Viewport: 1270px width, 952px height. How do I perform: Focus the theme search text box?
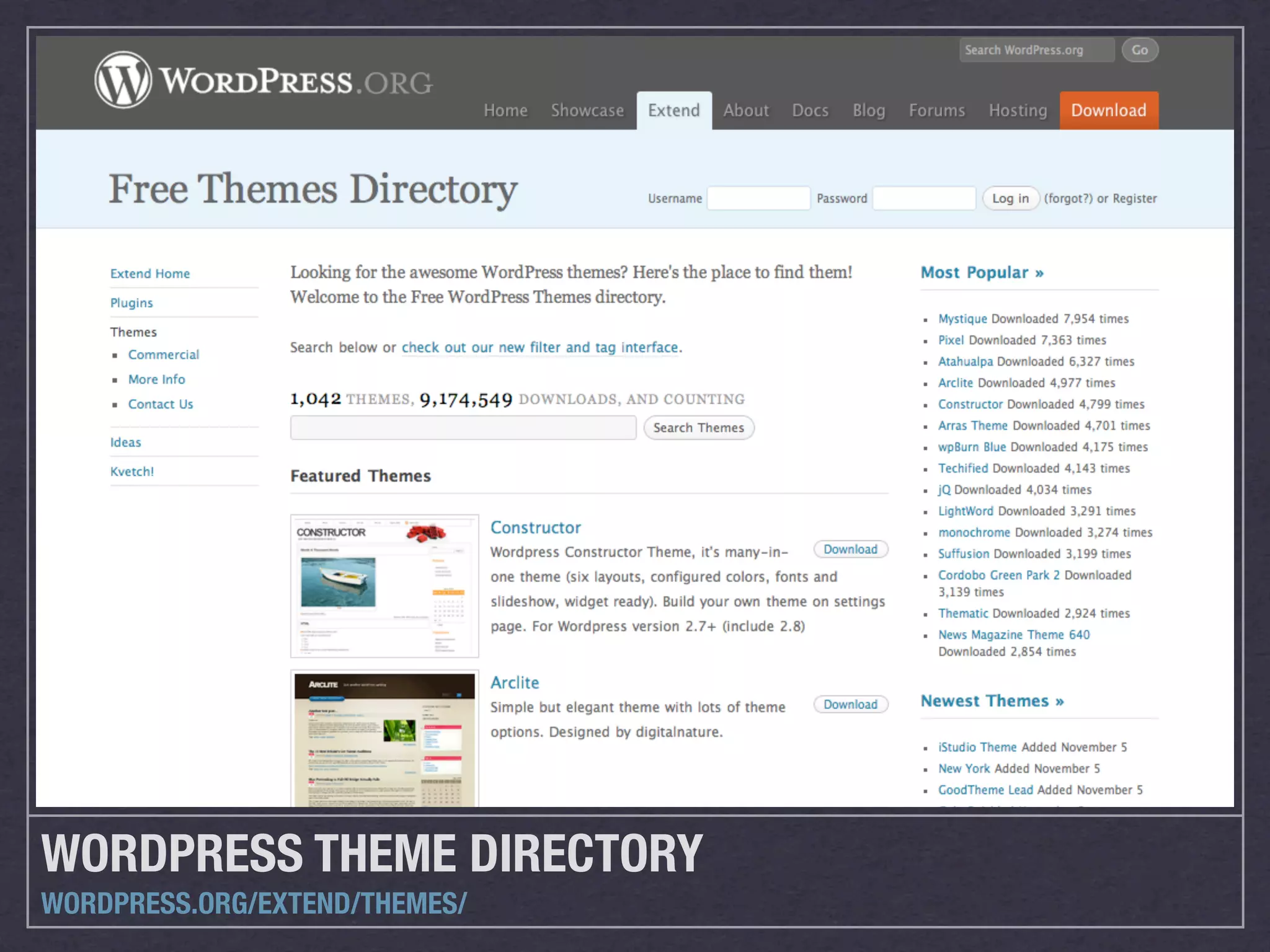pyautogui.click(x=463, y=428)
